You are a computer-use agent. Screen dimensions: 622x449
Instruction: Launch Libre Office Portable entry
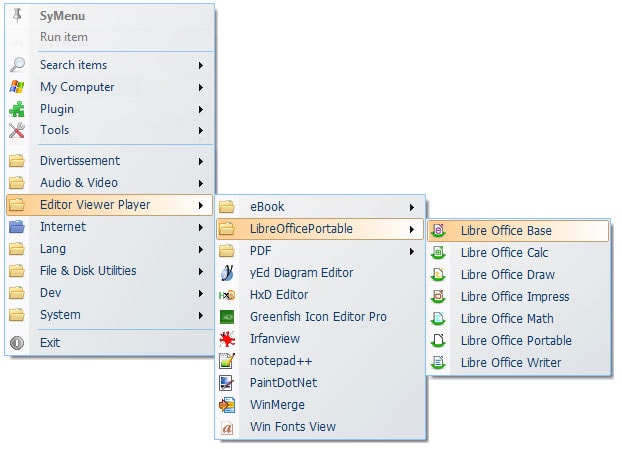(x=518, y=341)
